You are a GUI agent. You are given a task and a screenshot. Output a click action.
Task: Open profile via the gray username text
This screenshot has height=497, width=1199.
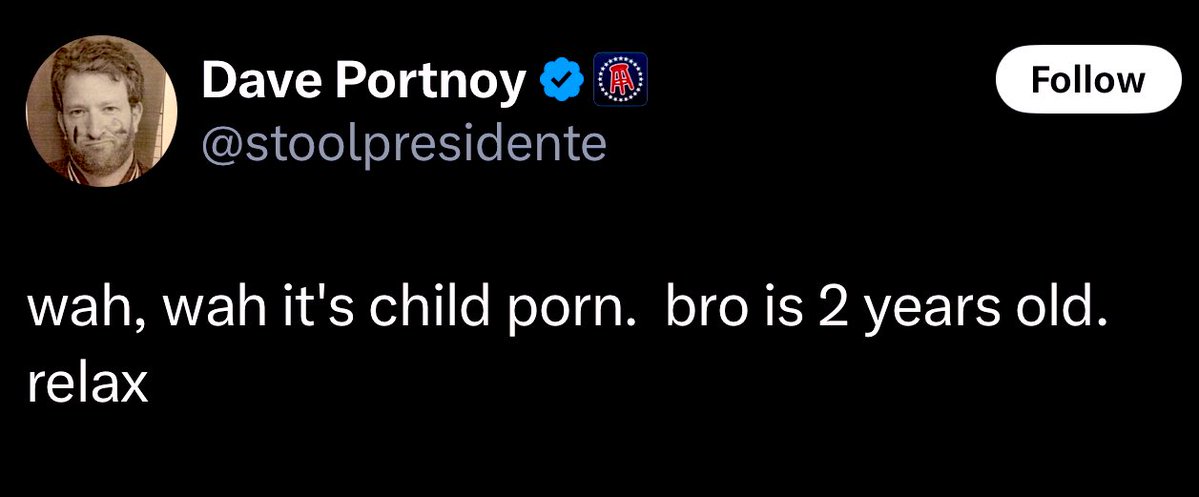click(403, 143)
